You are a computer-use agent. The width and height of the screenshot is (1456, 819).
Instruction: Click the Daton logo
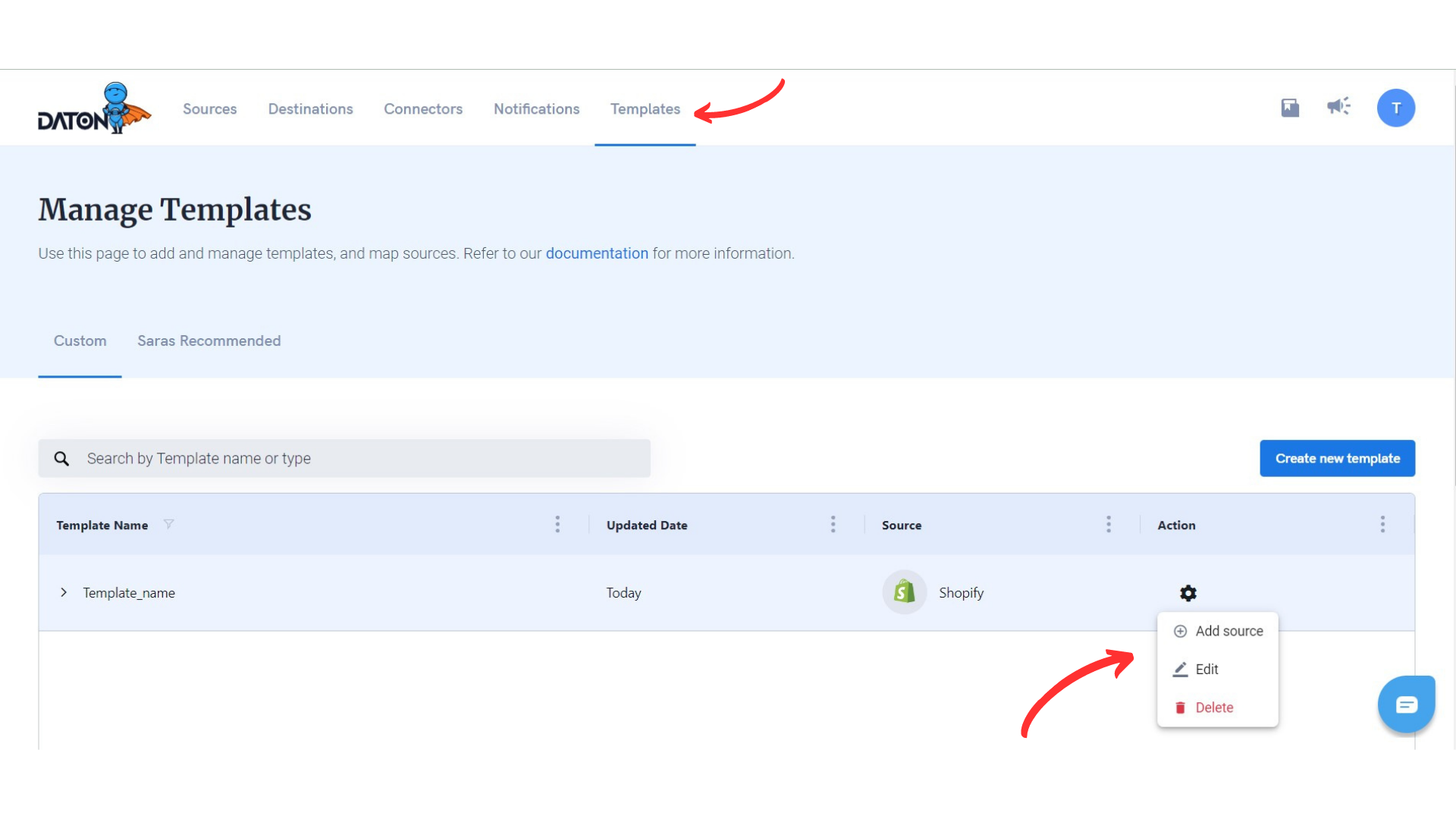(94, 108)
